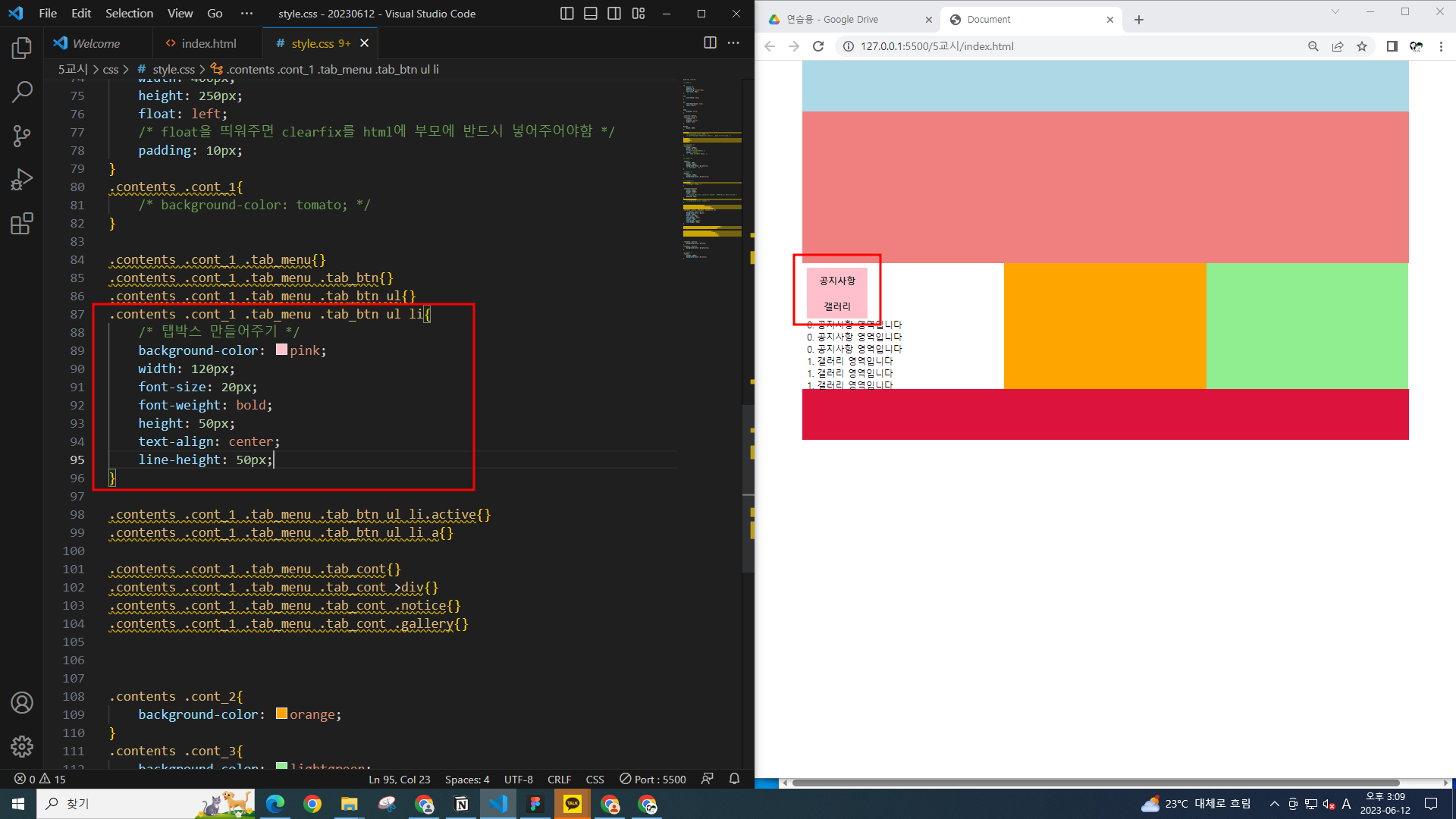This screenshot has height=819, width=1456.
Task: Open Run and Debug view
Action: (x=22, y=180)
